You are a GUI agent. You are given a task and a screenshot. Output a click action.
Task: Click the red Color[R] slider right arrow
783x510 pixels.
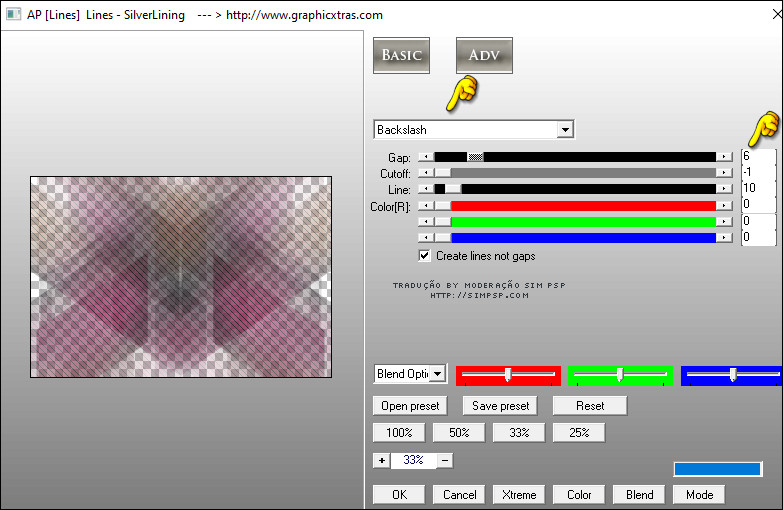point(723,205)
